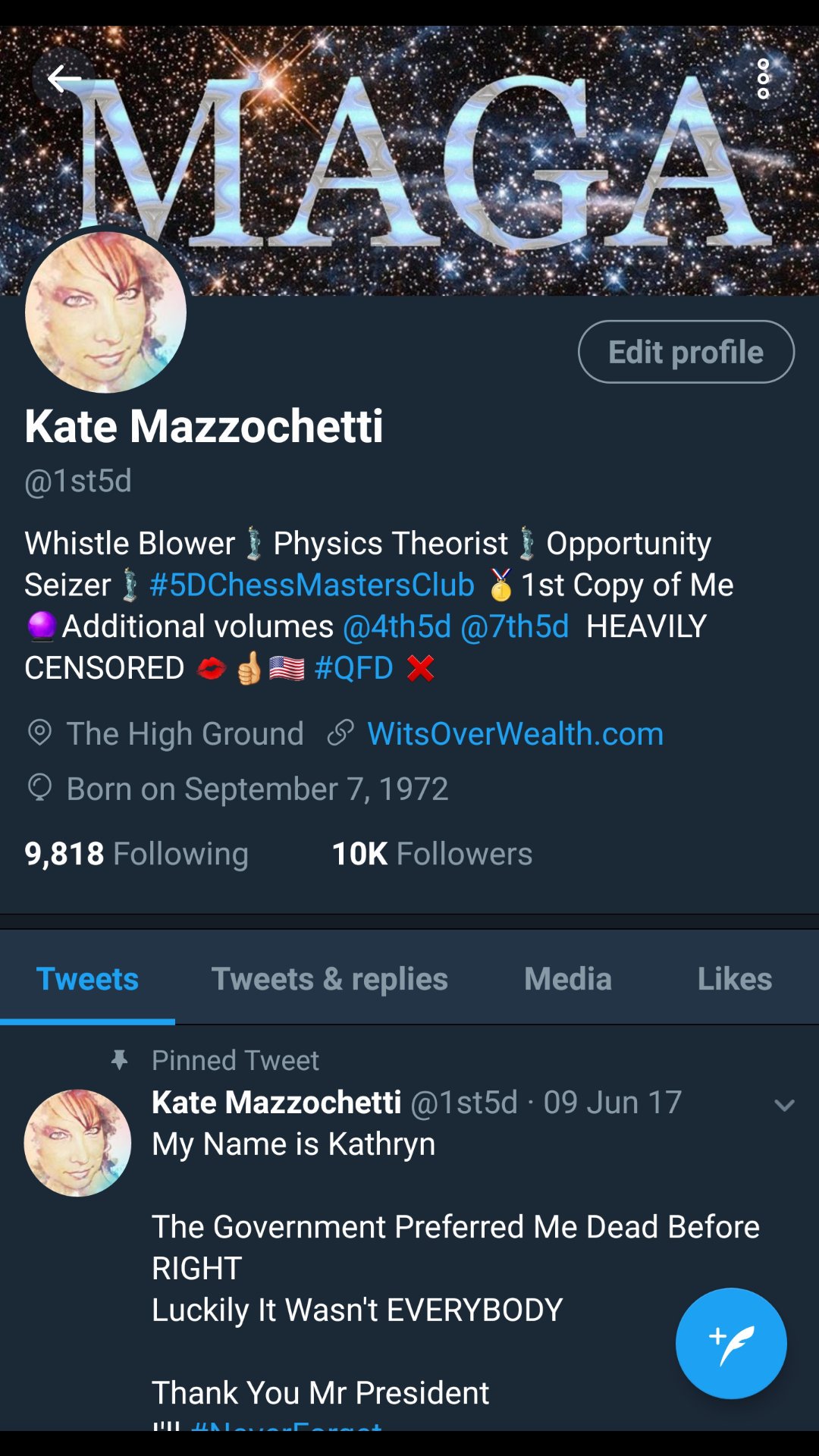Open the @4th5d mention
The height and width of the screenshot is (1456, 819).
(x=397, y=626)
